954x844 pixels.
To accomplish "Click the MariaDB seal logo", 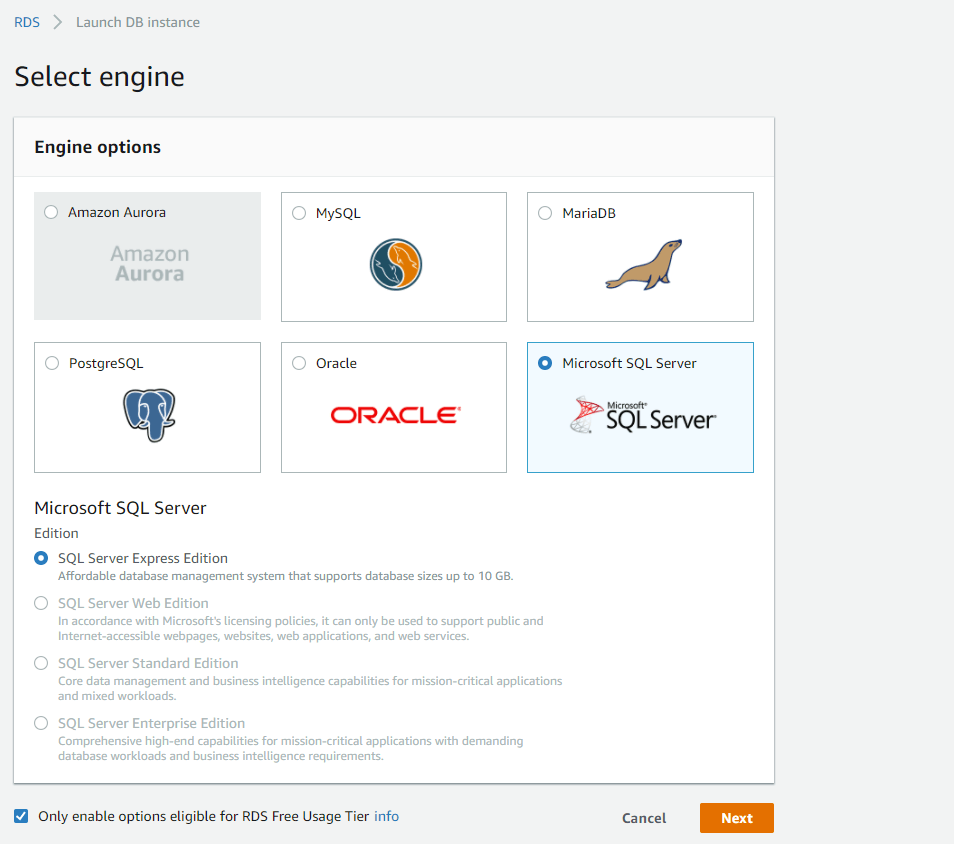I will [643, 264].
